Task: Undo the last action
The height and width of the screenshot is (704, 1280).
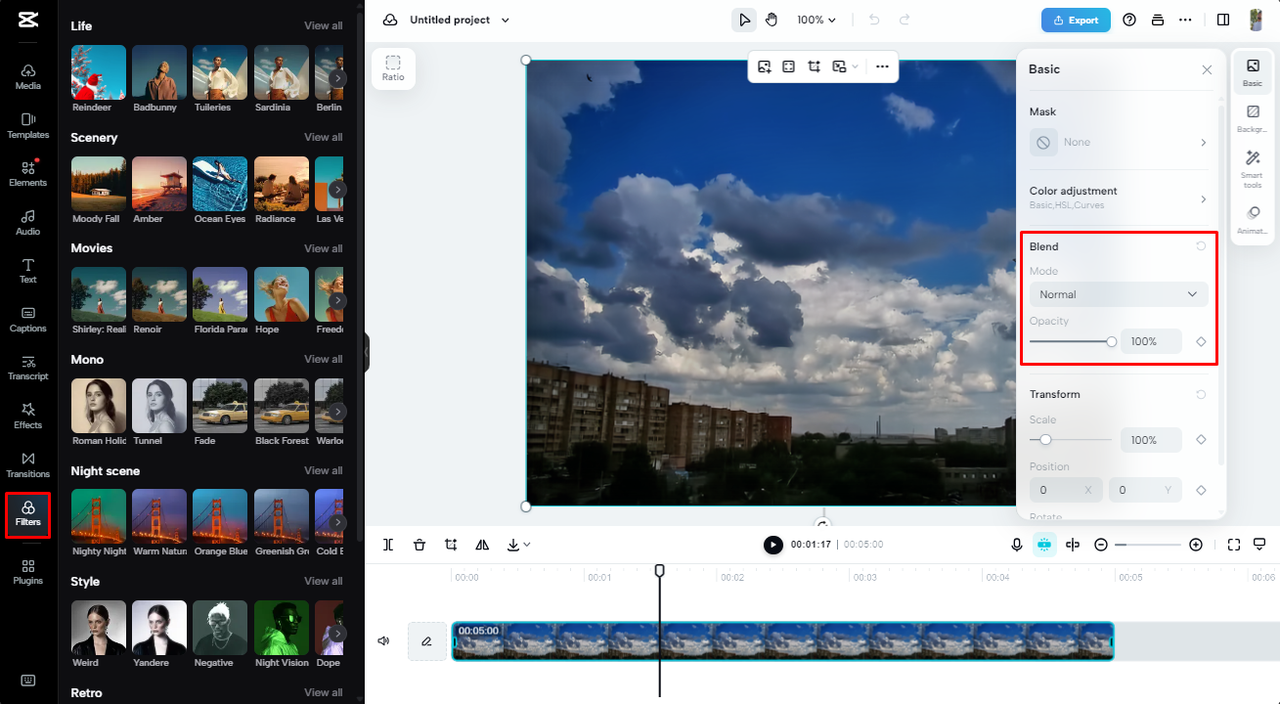Action: click(x=874, y=20)
